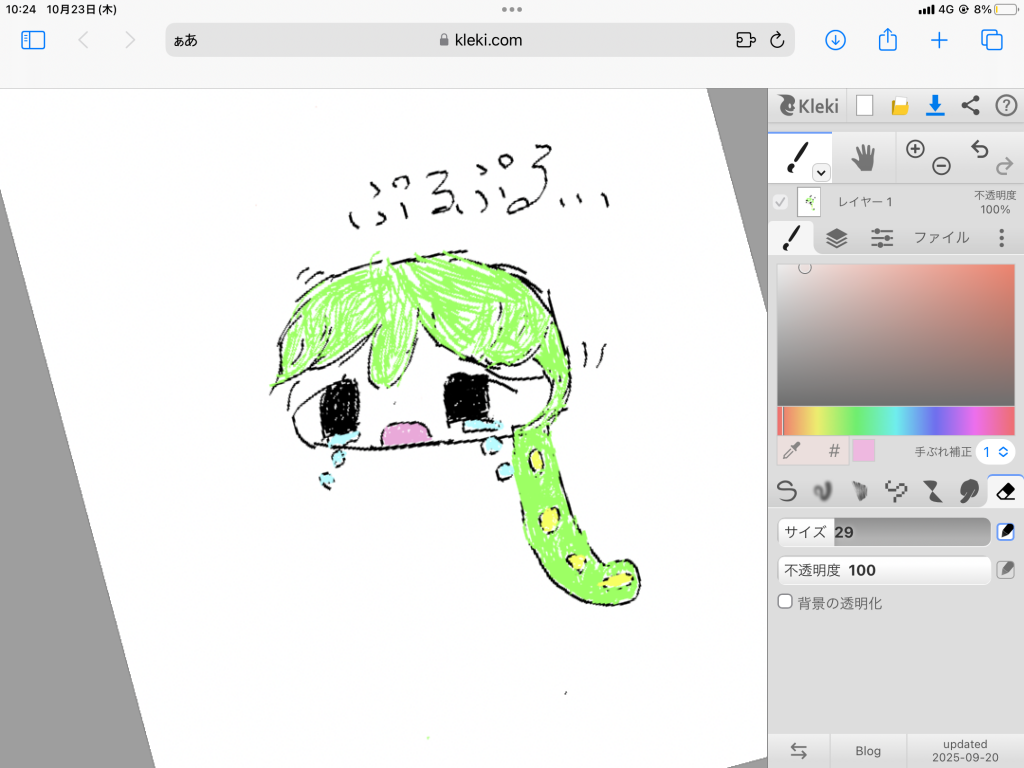Select the Hand pan tool
The width and height of the screenshot is (1024, 768).
pyautogui.click(x=862, y=158)
